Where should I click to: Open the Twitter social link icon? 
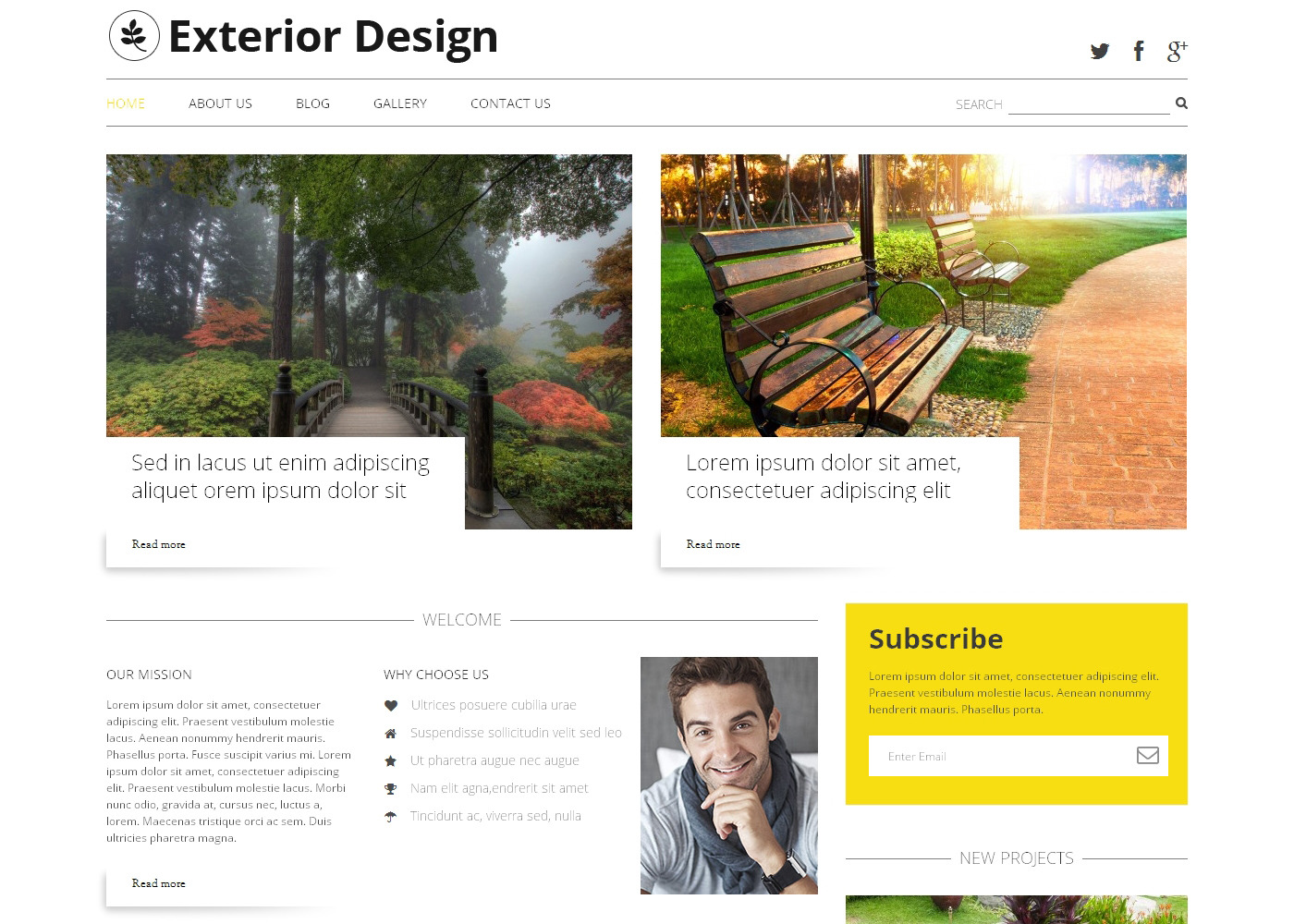(x=1099, y=51)
